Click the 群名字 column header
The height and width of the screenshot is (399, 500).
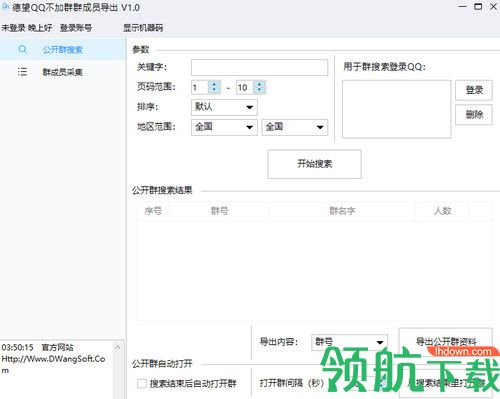(x=342, y=211)
